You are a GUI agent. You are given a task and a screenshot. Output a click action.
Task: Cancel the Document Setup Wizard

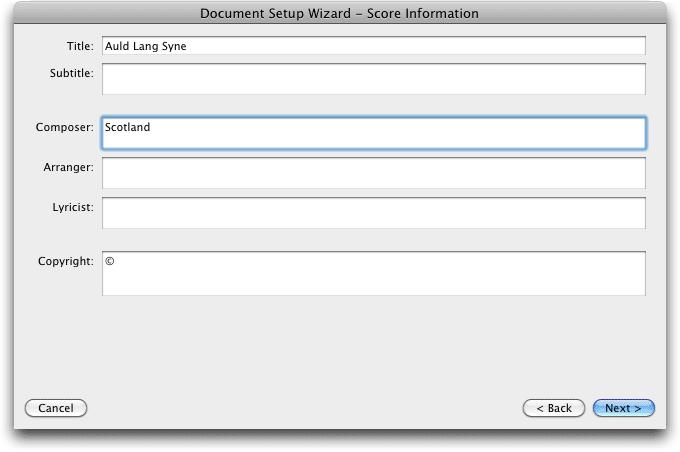(x=56, y=408)
